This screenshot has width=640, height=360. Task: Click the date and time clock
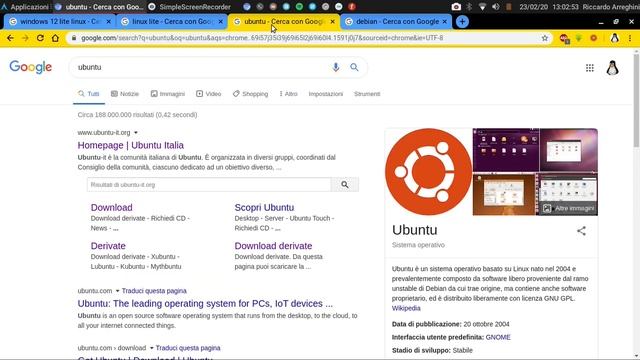point(549,7)
